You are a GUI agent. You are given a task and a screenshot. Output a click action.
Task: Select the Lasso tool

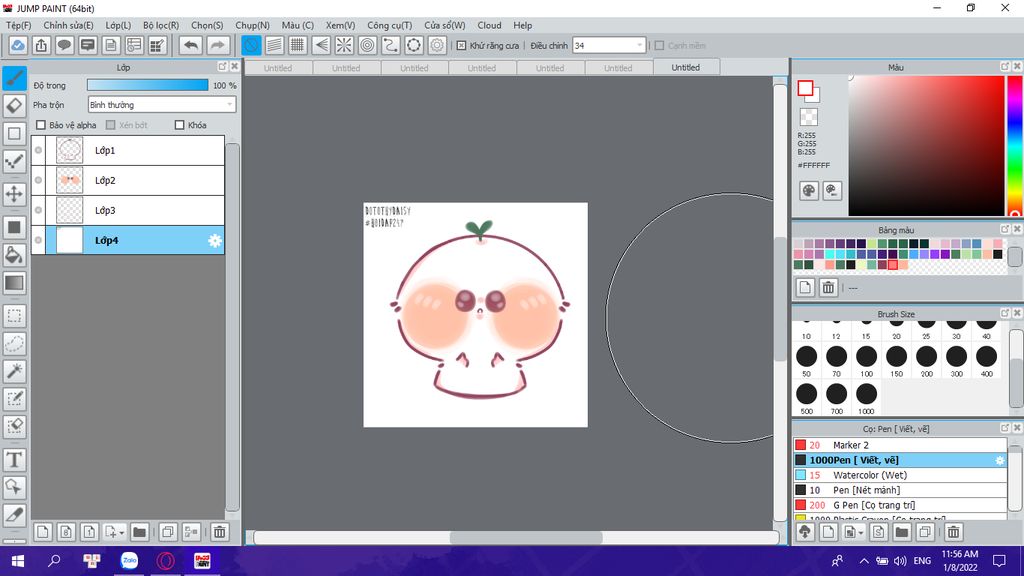click(x=14, y=344)
